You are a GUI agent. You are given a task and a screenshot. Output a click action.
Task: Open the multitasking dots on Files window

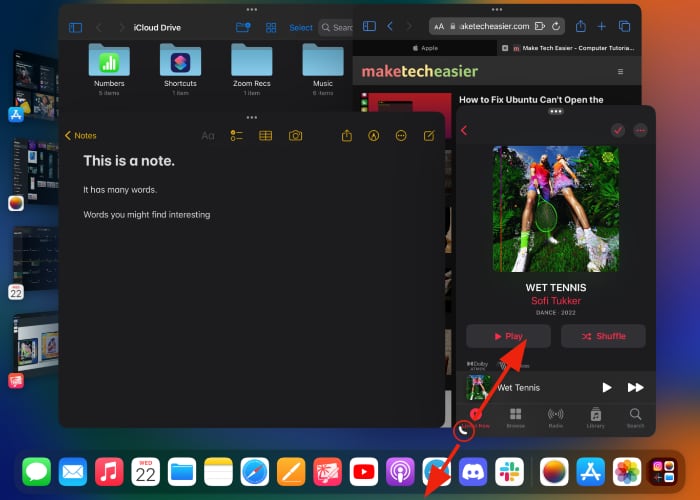[x=252, y=9]
